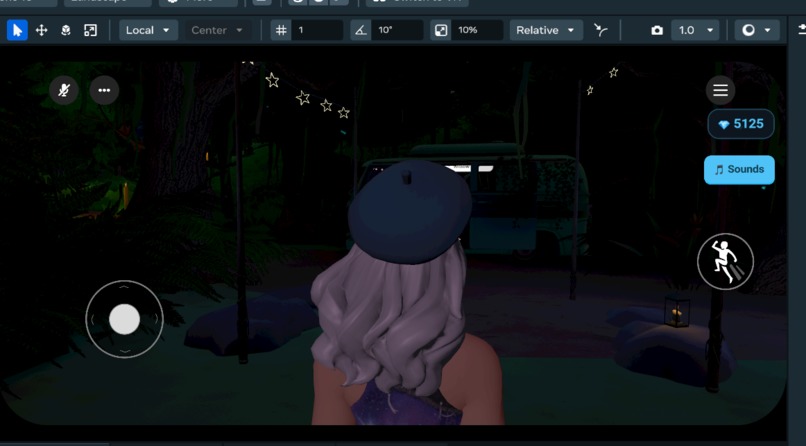Click the angle snap field showing 10°
The height and width of the screenshot is (446, 806).
click(x=397, y=30)
